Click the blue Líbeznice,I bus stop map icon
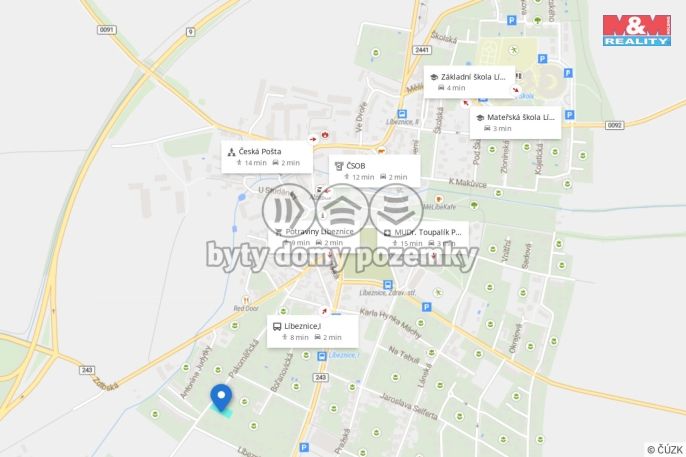Image resolution: width=686 pixels, height=457 pixels. click(322, 356)
